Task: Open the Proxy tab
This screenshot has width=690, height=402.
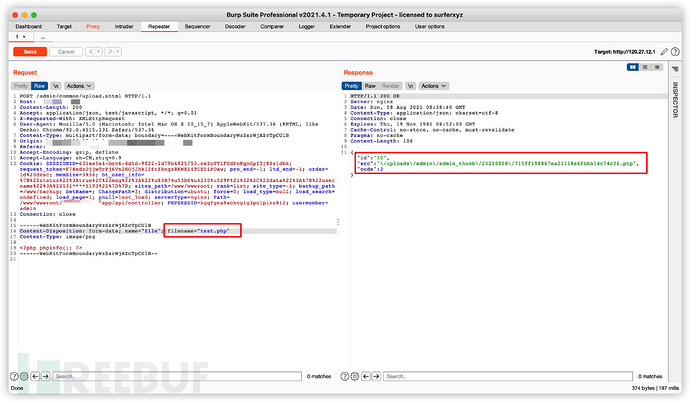Action: [x=93, y=26]
